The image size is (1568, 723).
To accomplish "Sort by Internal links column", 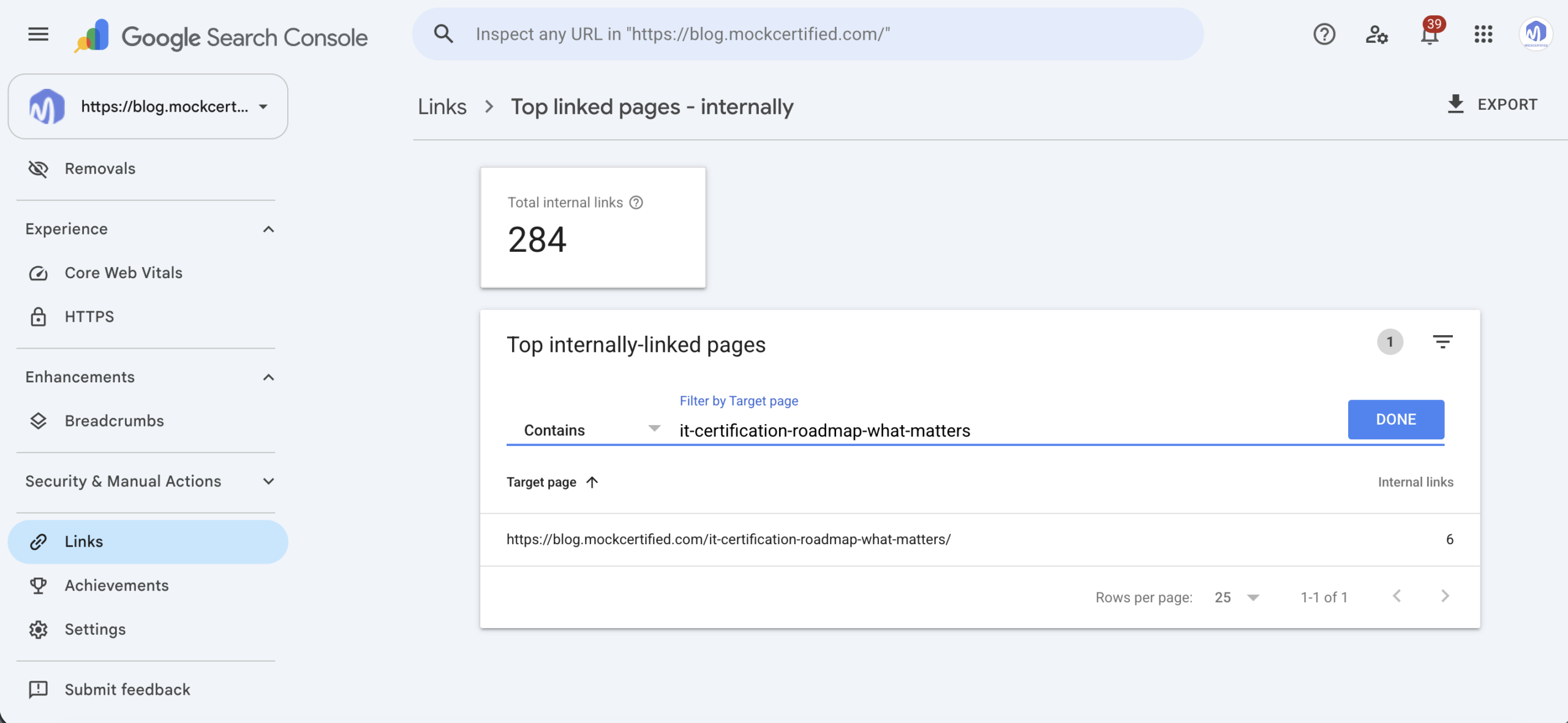I will pos(1415,482).
